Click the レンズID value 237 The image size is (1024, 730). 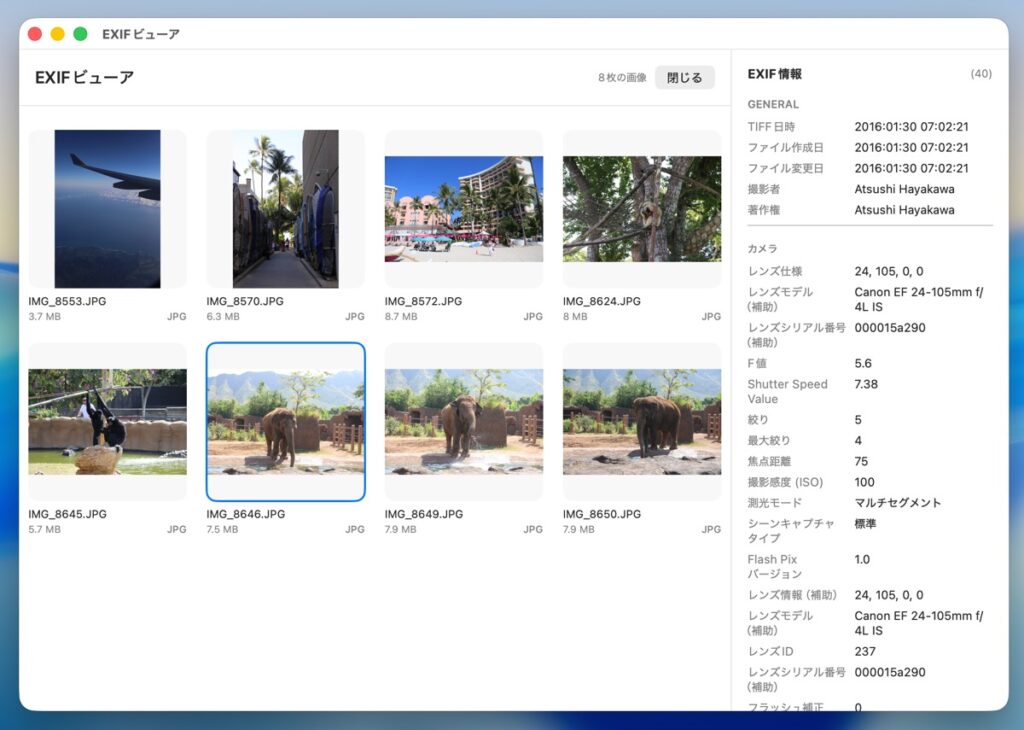(x=864, y=651)
